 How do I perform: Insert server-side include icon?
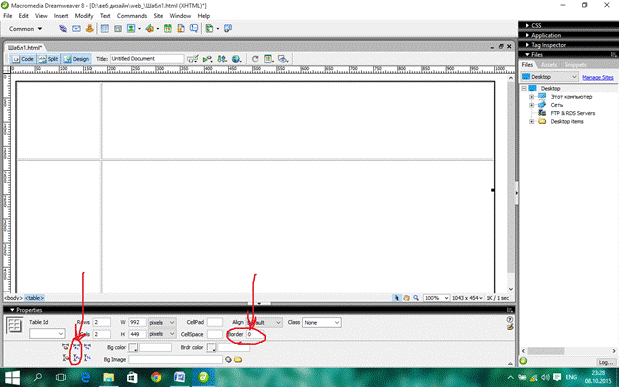point(181,28)
